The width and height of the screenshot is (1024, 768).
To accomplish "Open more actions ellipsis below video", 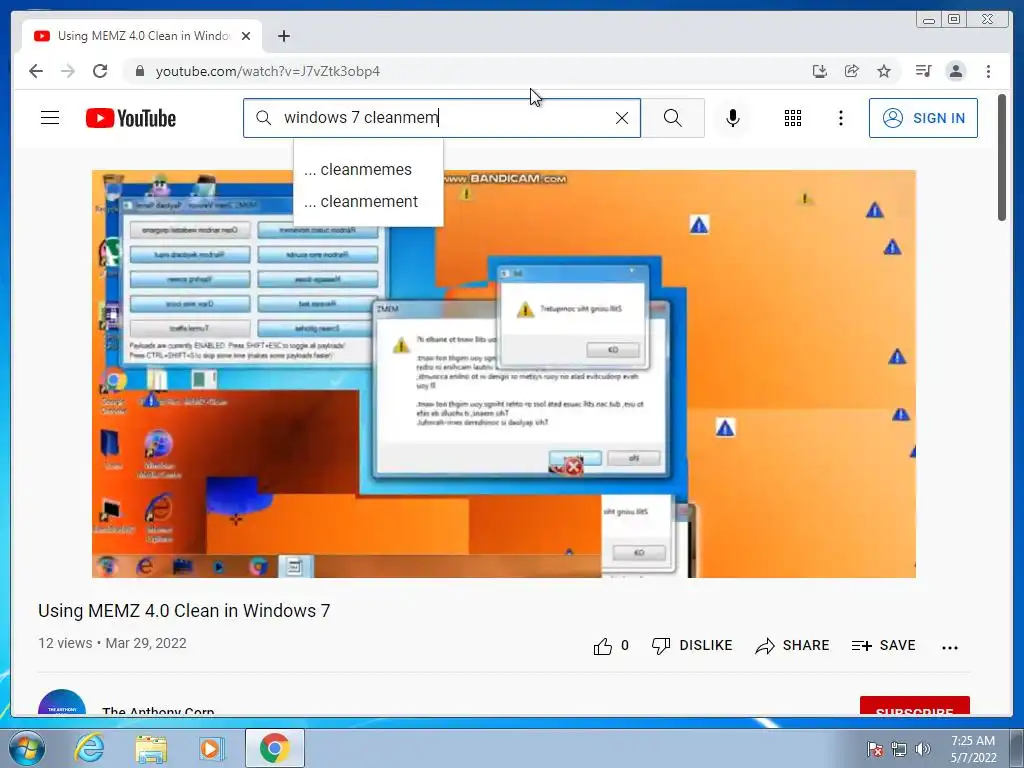I will (950, 647).
